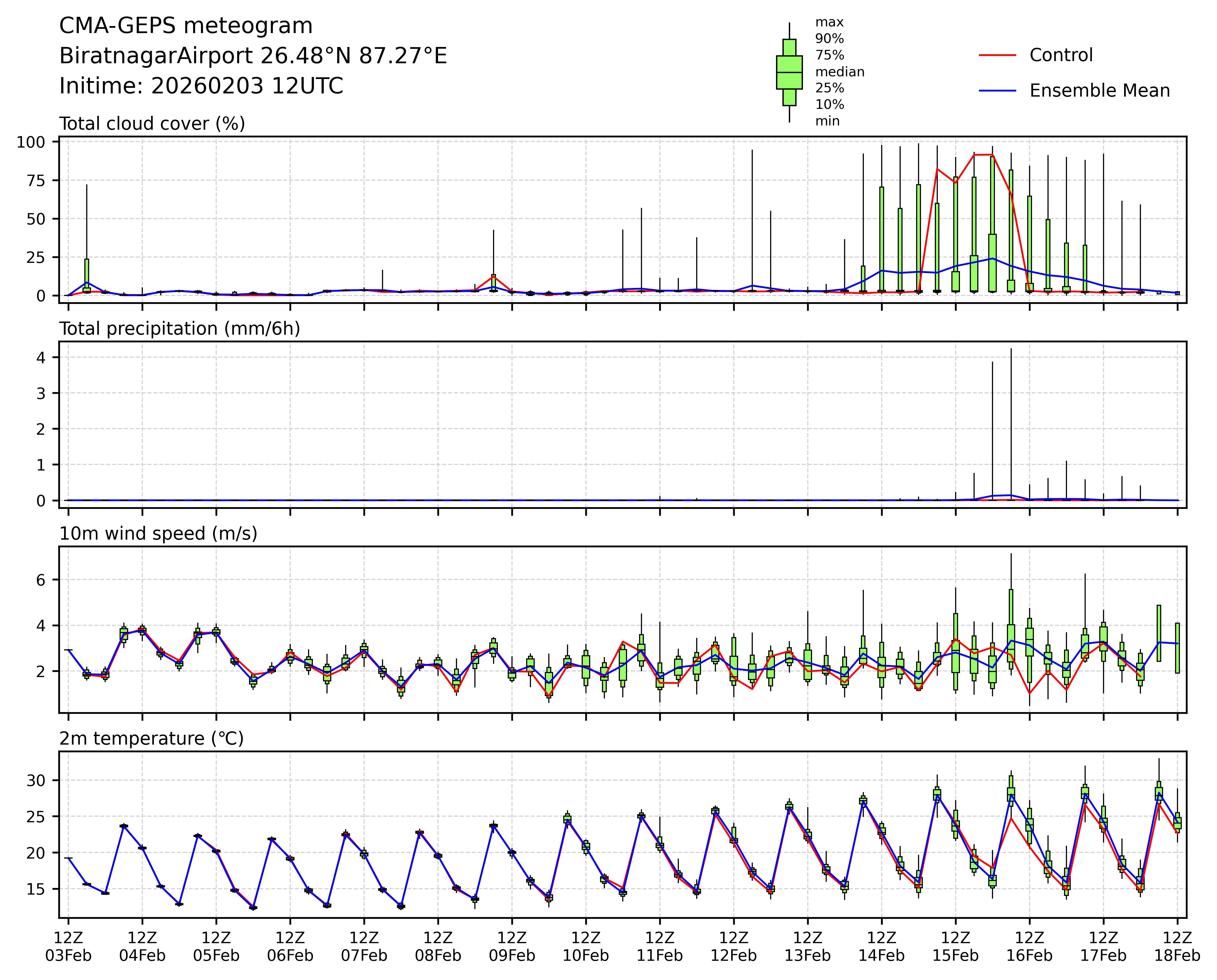Click the 12Z 03Feb axis label
The image size is (1217, 980).
point(68,947)
